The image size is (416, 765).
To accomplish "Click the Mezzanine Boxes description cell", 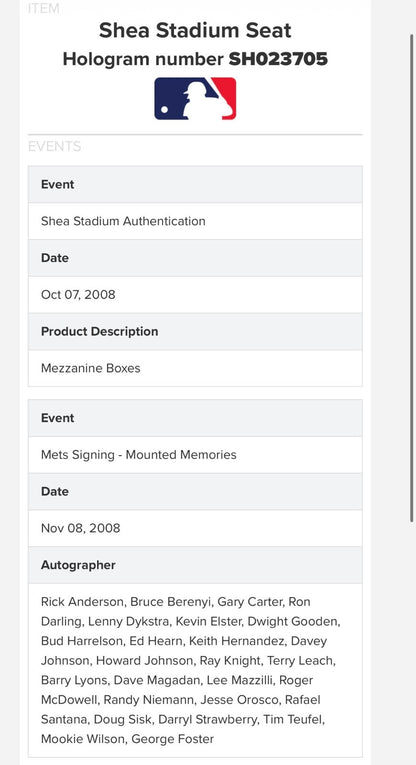I will pos(195,368).
